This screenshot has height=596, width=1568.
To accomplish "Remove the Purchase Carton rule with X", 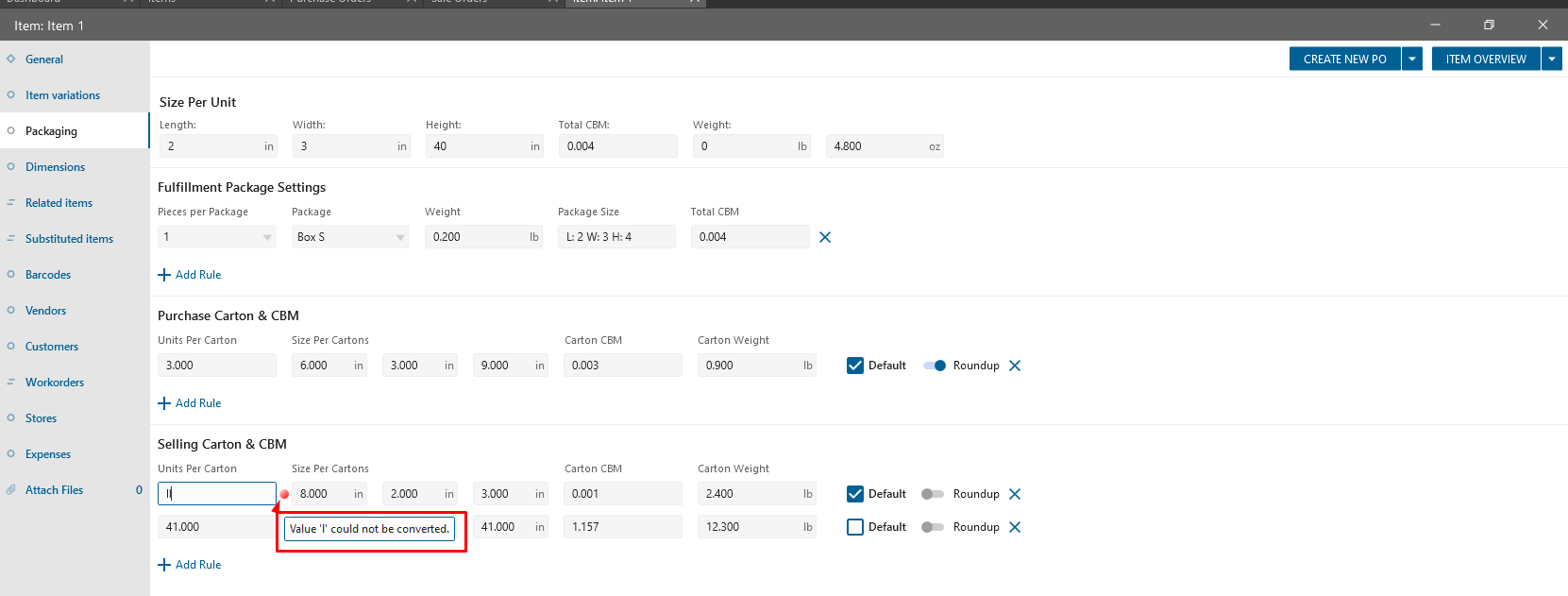I will click(x=1015, y=366).
